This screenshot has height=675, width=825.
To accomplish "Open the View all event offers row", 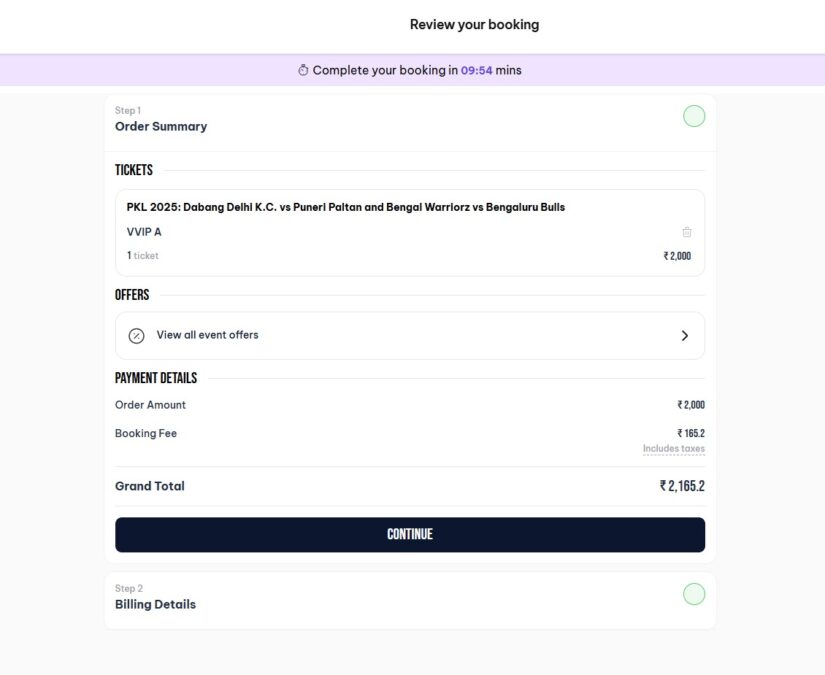I will (x=410, y=335).
